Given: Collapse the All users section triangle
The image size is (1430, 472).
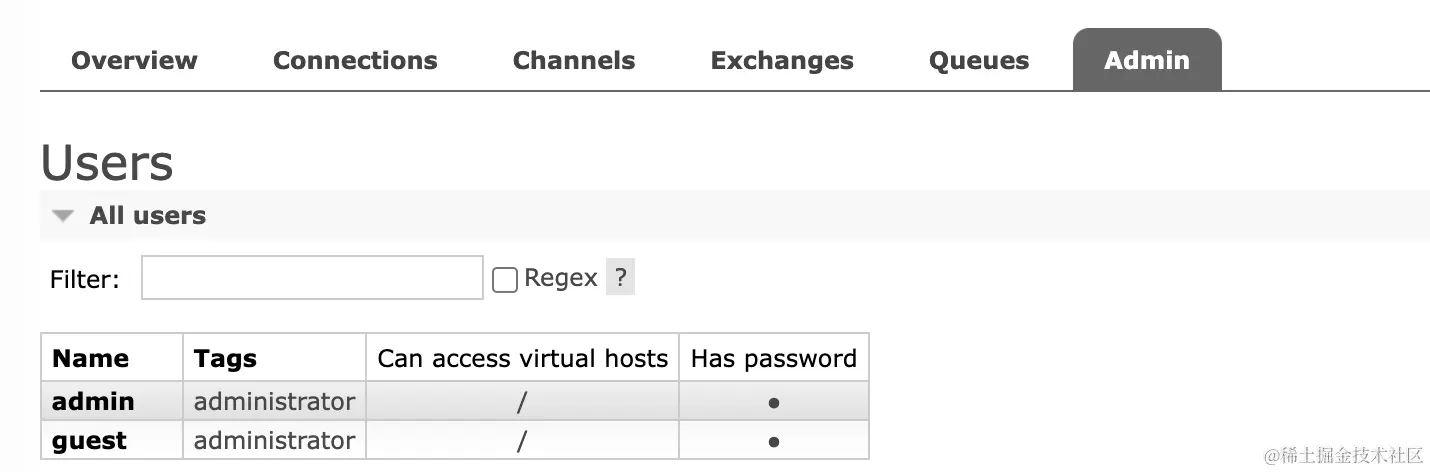Looking at the screenshot, I should pos(64,216).
